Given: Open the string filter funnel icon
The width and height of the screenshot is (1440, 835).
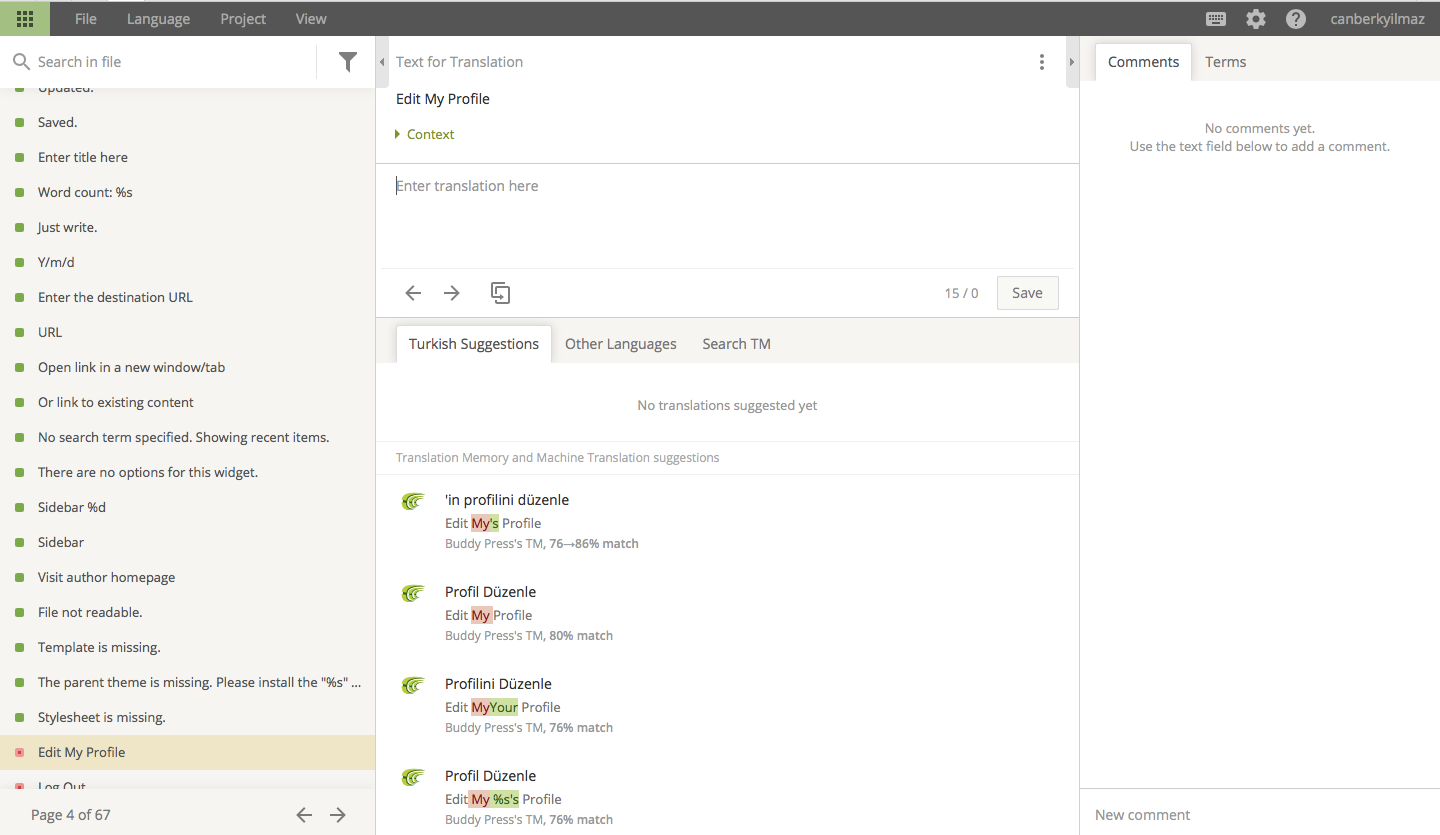Looking at the screenshot, I should (x=347, y=62).
